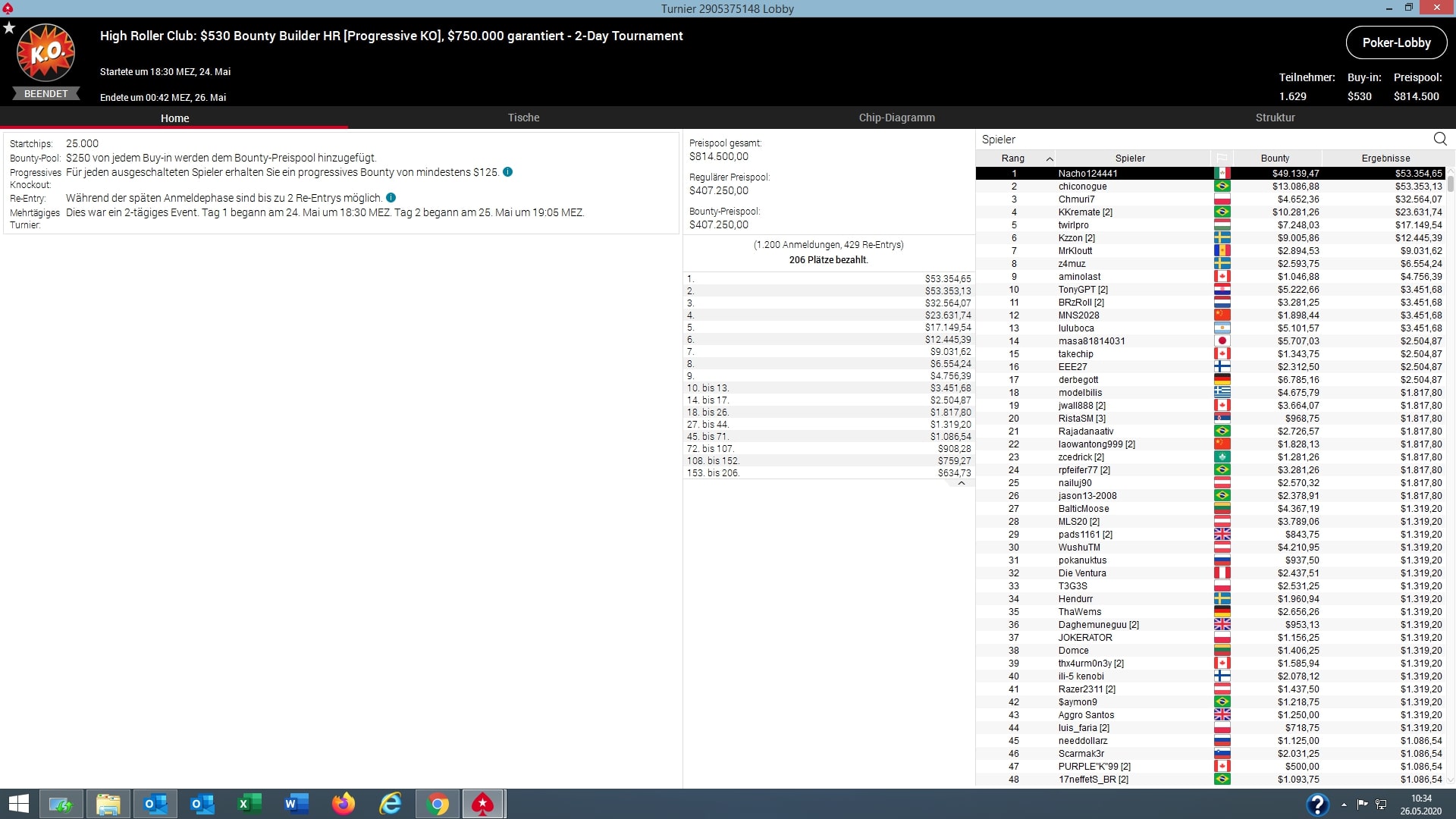Screen dimensions: 1456x819
Task: Open Google Chrome from taskbar
Action: point(438,804)
